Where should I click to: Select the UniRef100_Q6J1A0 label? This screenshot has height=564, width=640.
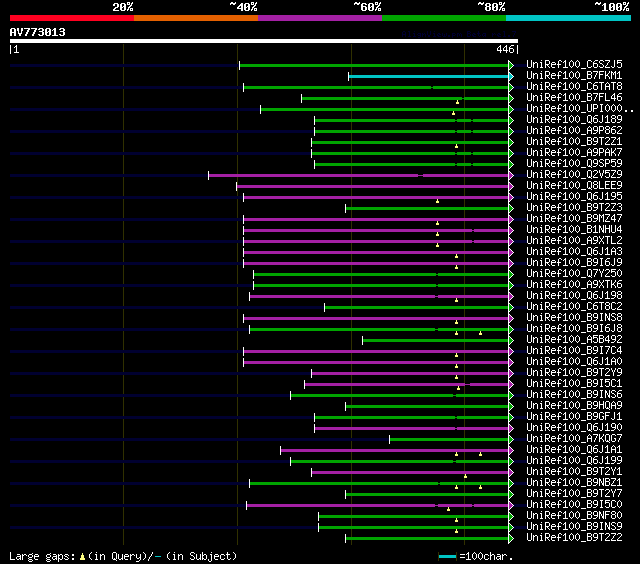(574, 362)
